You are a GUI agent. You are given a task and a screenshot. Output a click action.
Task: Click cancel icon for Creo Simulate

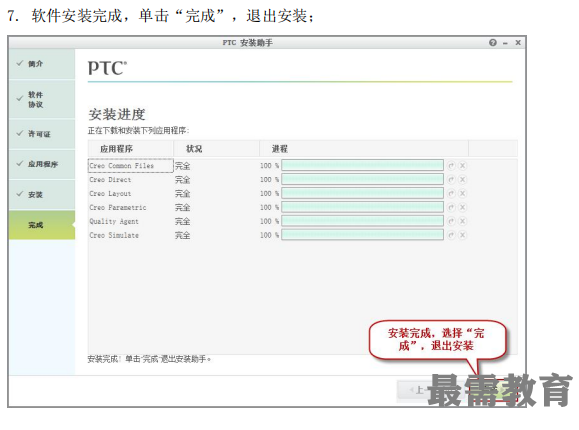point(462,235)
